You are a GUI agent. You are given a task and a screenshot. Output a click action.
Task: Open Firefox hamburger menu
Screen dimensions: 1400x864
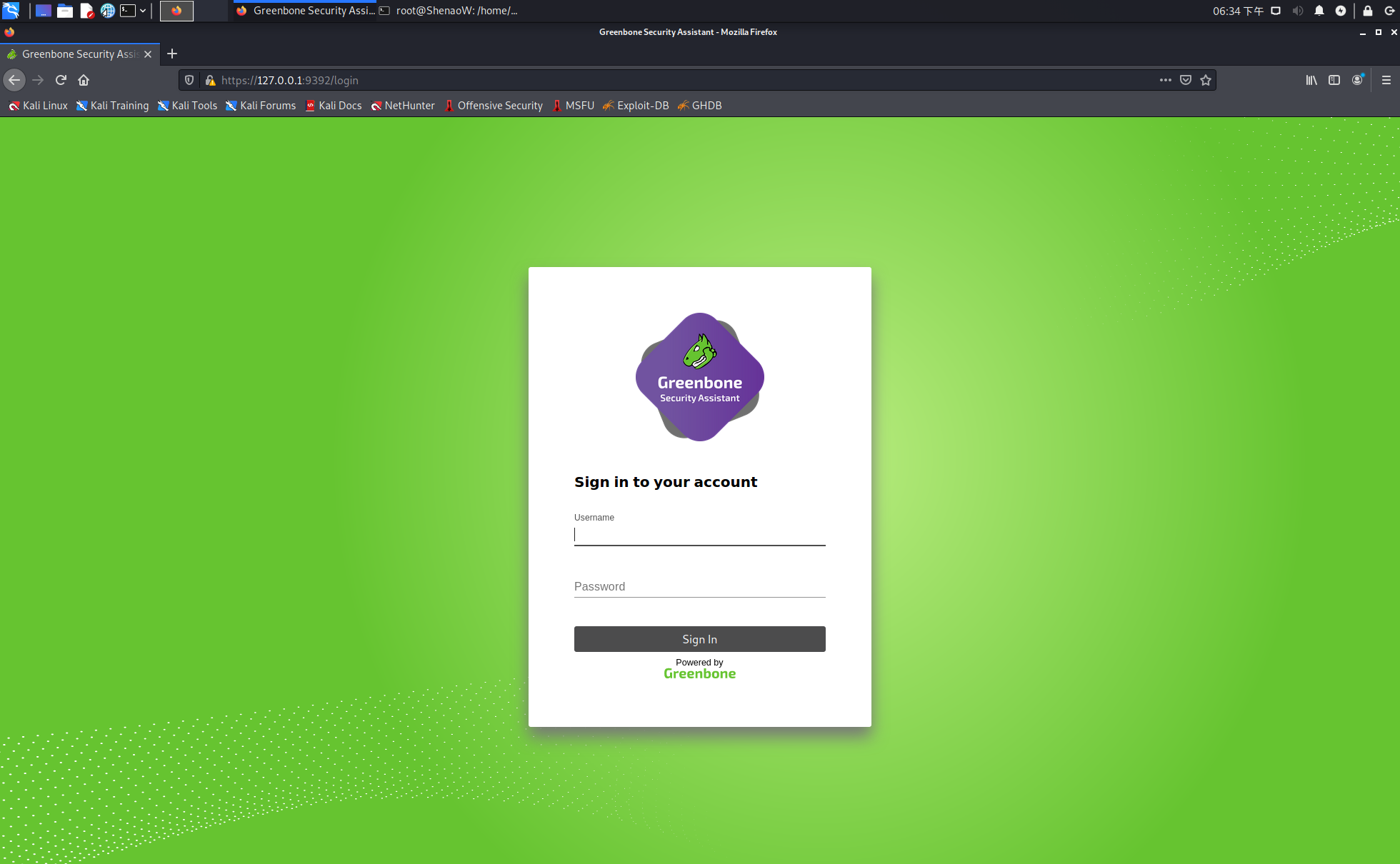[1386, 80]
